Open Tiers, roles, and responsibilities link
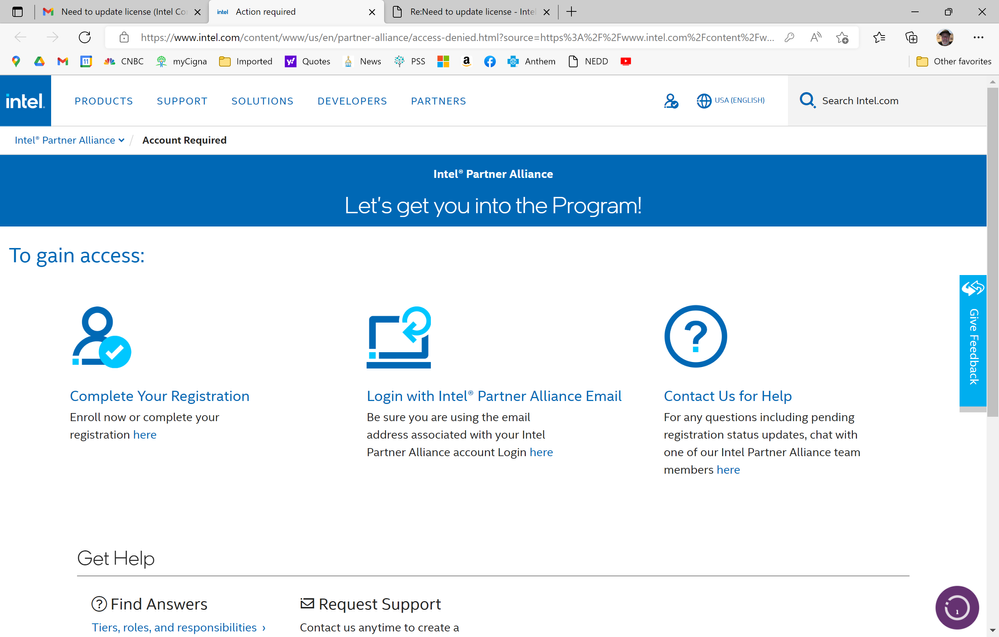Image resolution: width=999 pixels, height=637 pixels. pyautogui.click(x=178, y=627)
